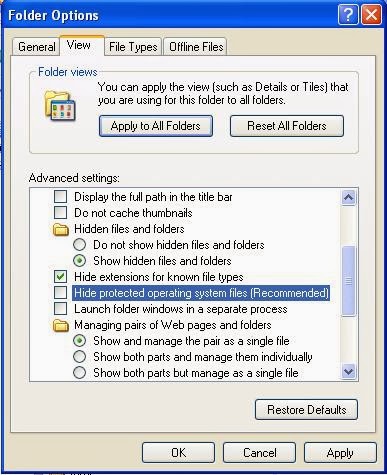Tick Hide protected operating system files checkbox

(60, 293)
